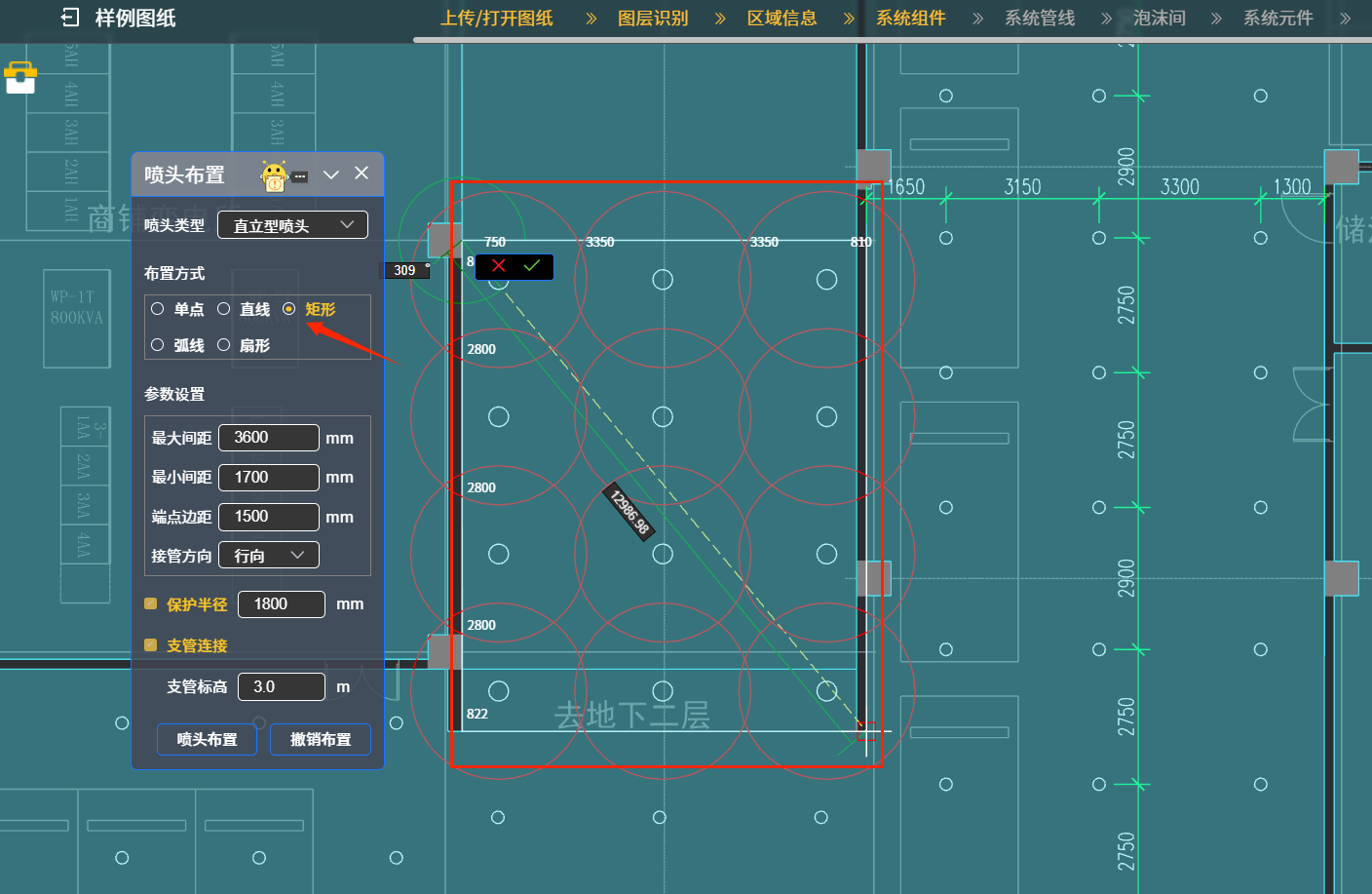
Task: Click the 最大间距 input field
Action: tap(269, 438)
